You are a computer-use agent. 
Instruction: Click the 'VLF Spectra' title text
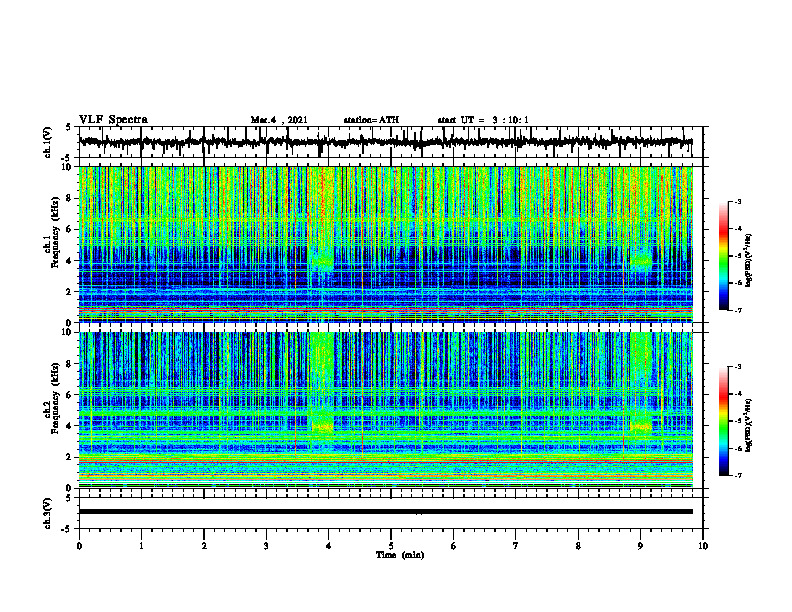point(113,120)
